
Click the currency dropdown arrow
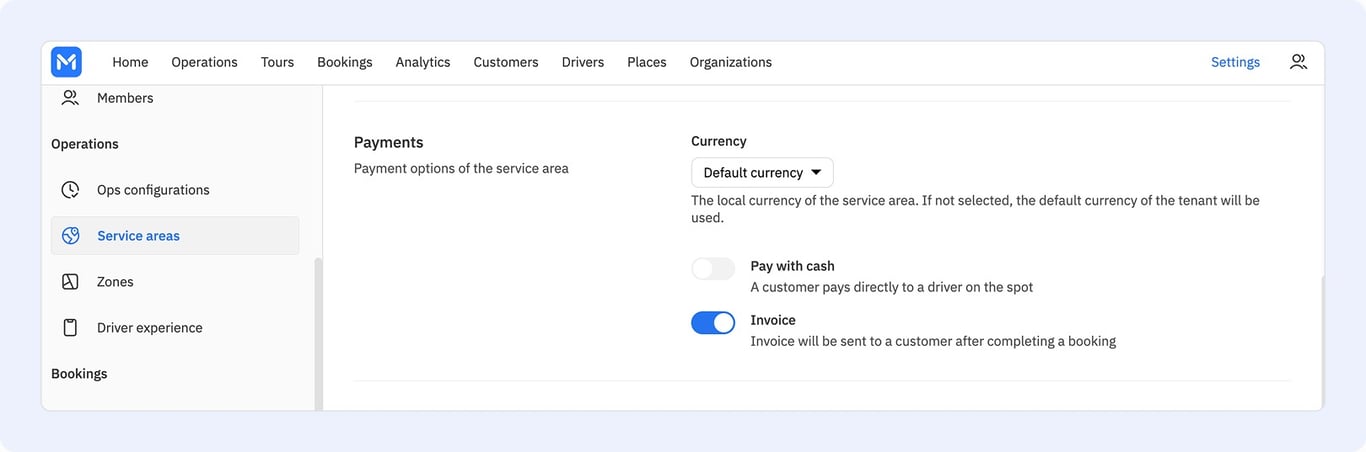[816, 173]
